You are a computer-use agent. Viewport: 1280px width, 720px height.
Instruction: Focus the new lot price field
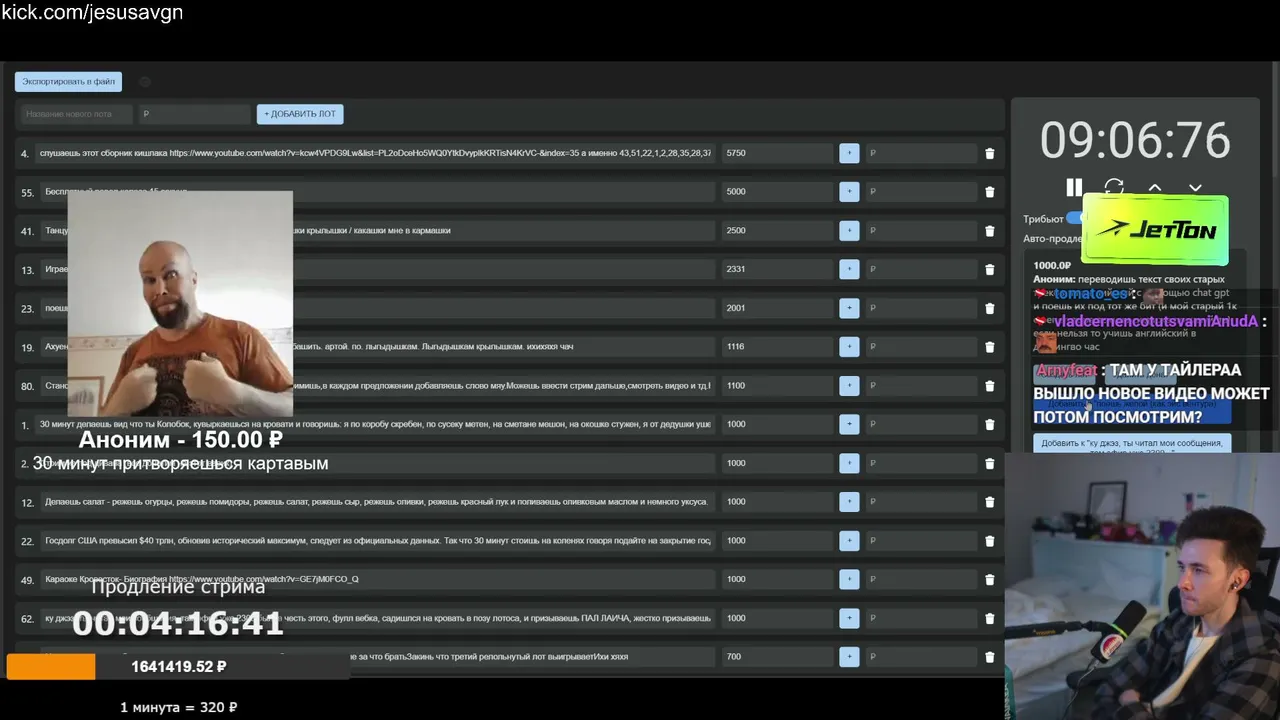click(194, 114)
